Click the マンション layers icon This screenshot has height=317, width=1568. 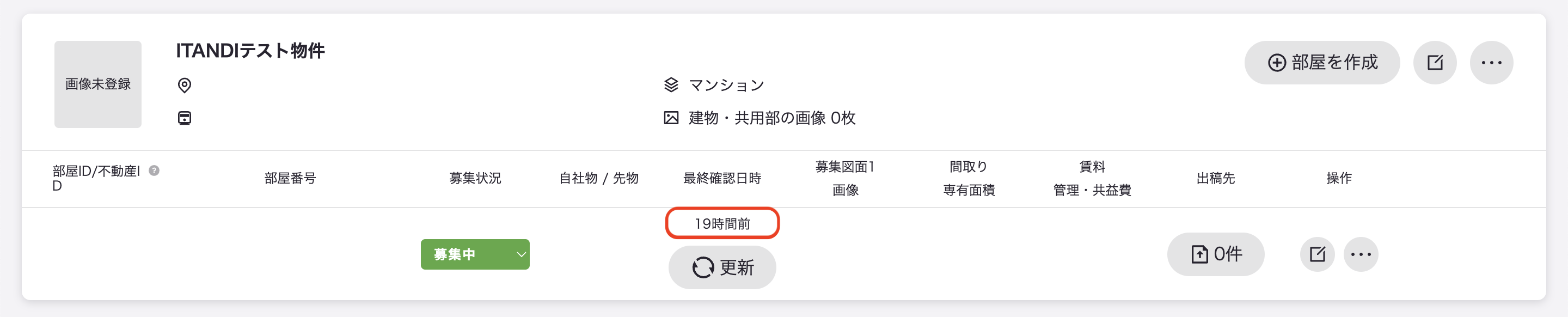[x=671, y=85]
